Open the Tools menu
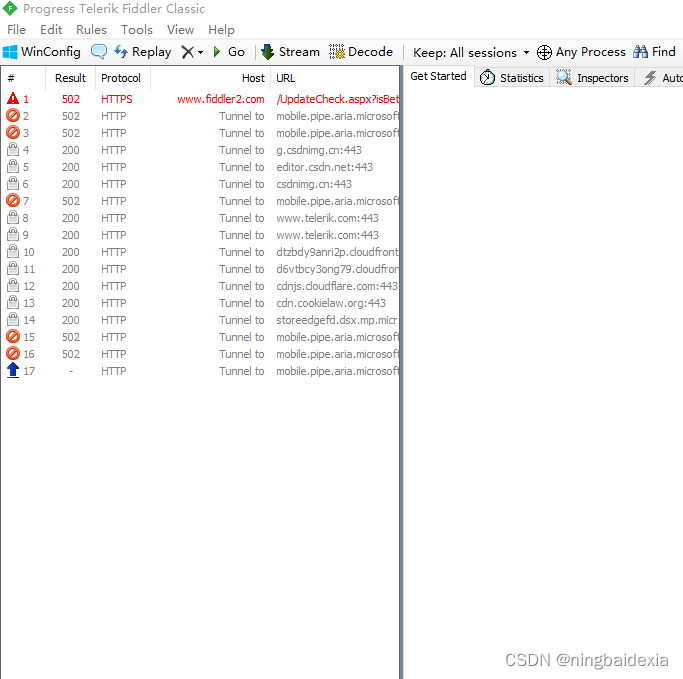The width and height of the screenshot is (683, 679). [137, 30]
